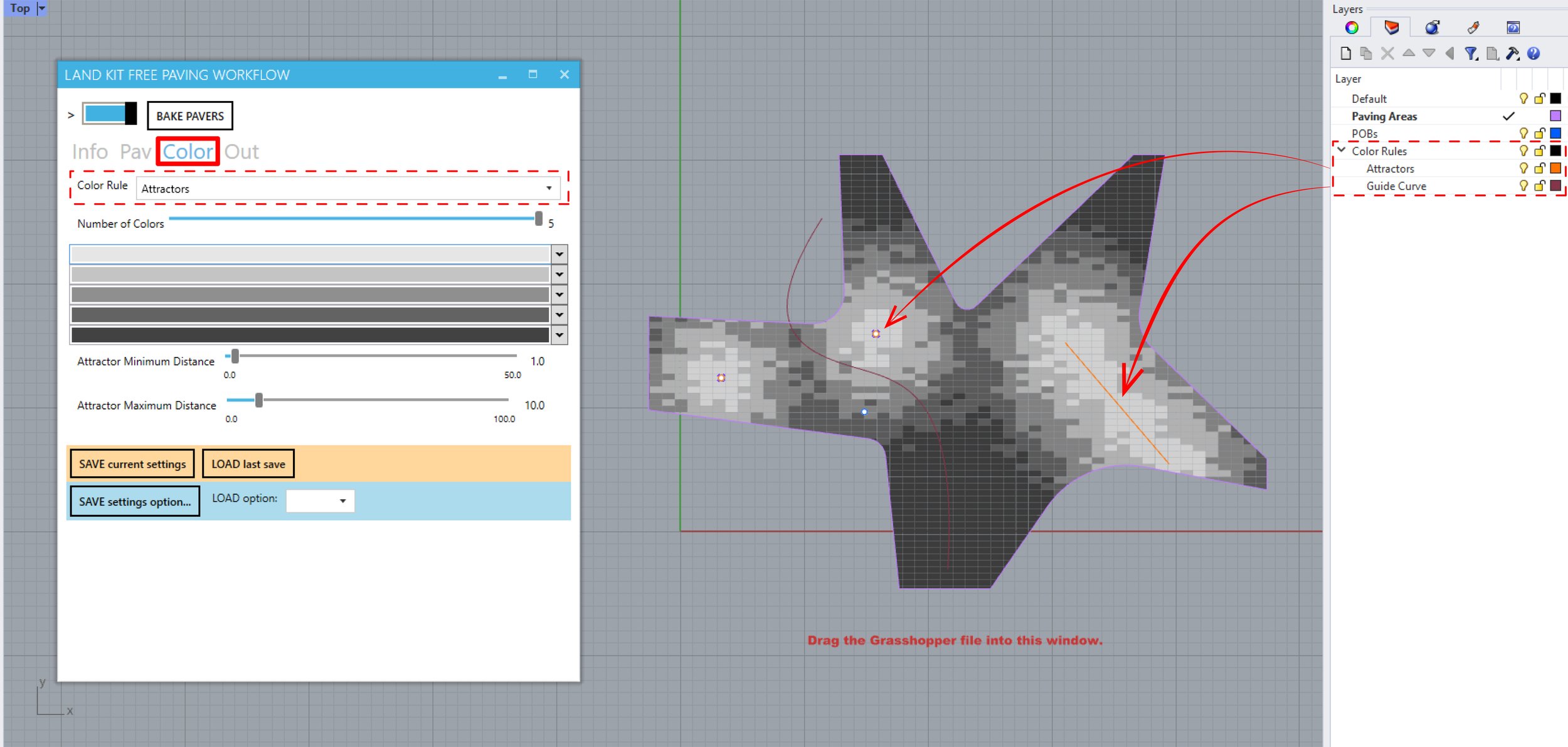This screenshot has height=747, width=1568.
Task: Toggle POBs layer visibility bulb
Action: coord(1523,134)
